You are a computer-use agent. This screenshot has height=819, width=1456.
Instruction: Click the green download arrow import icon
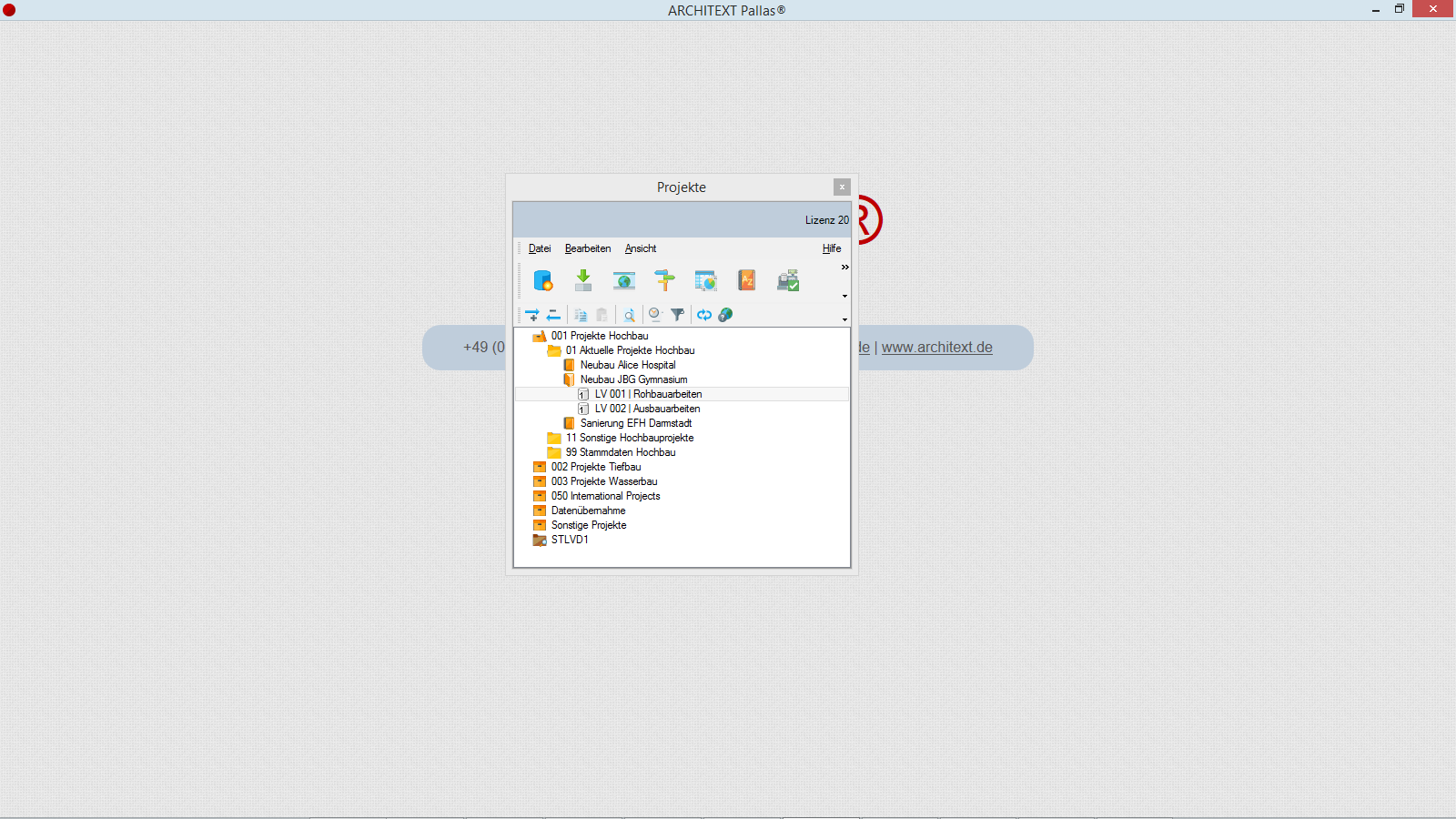pos(583,280)
